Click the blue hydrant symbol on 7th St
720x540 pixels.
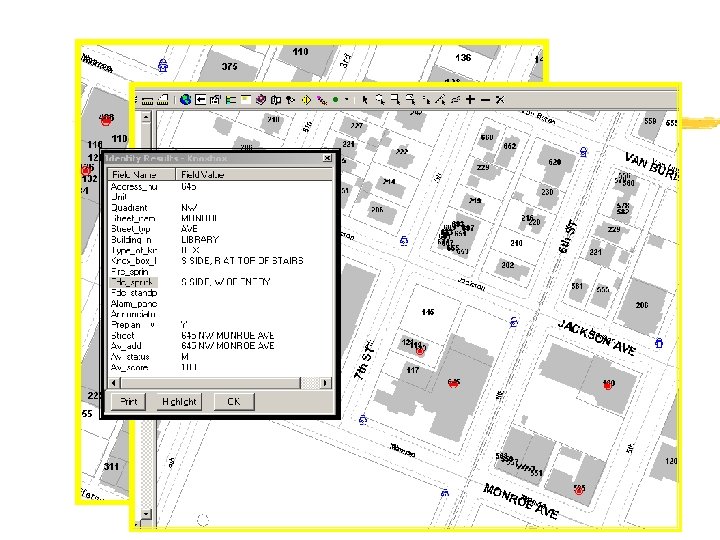point(363,419)
